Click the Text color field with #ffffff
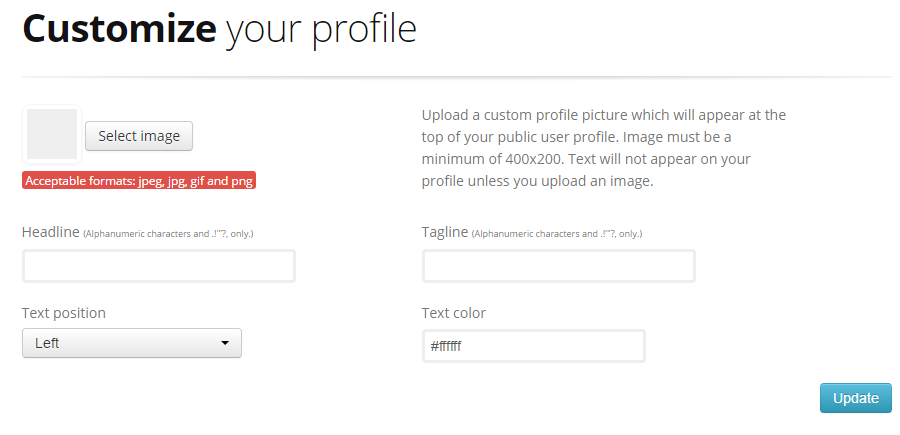Screen dimensions: 900x435 533,346
